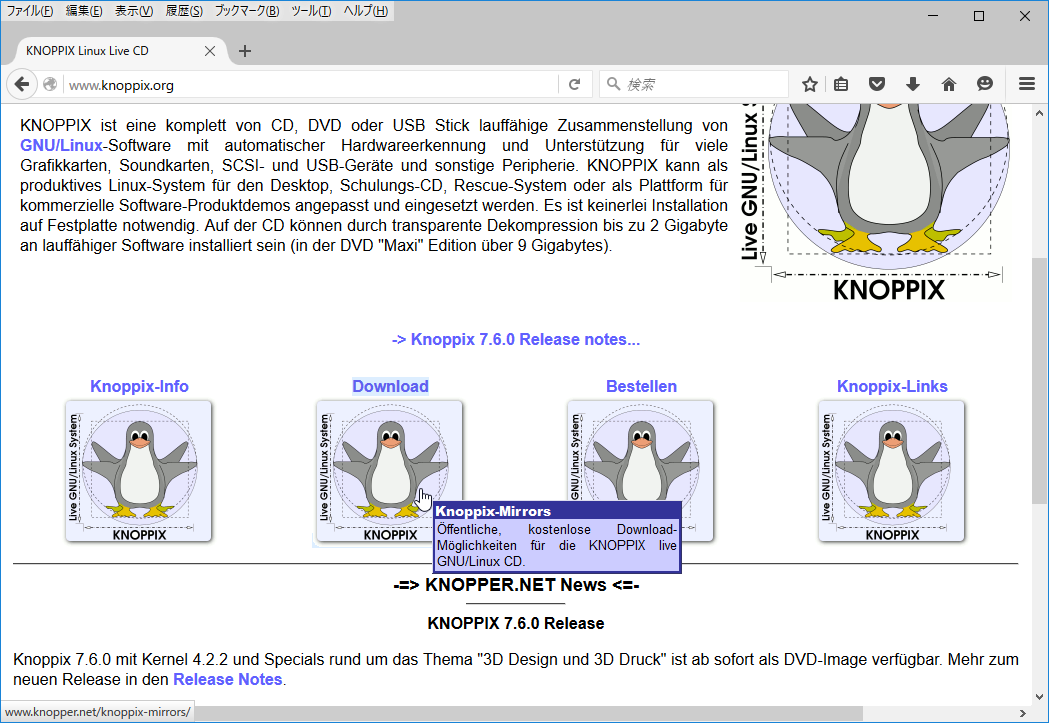Show bookmarks list icon

[x=841, y=84]
